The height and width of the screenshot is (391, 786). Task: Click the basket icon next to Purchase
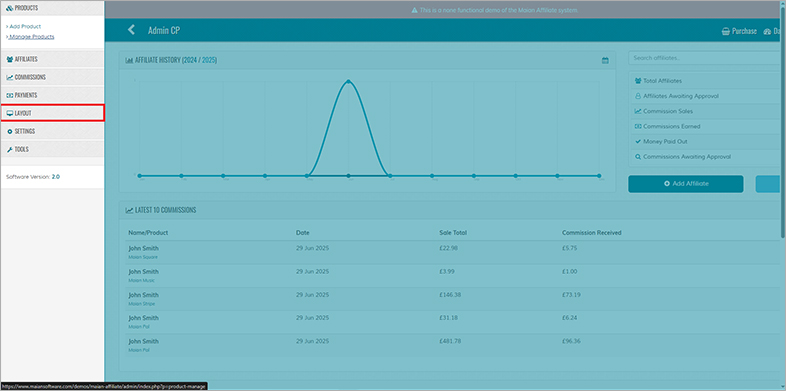point(725,31)
